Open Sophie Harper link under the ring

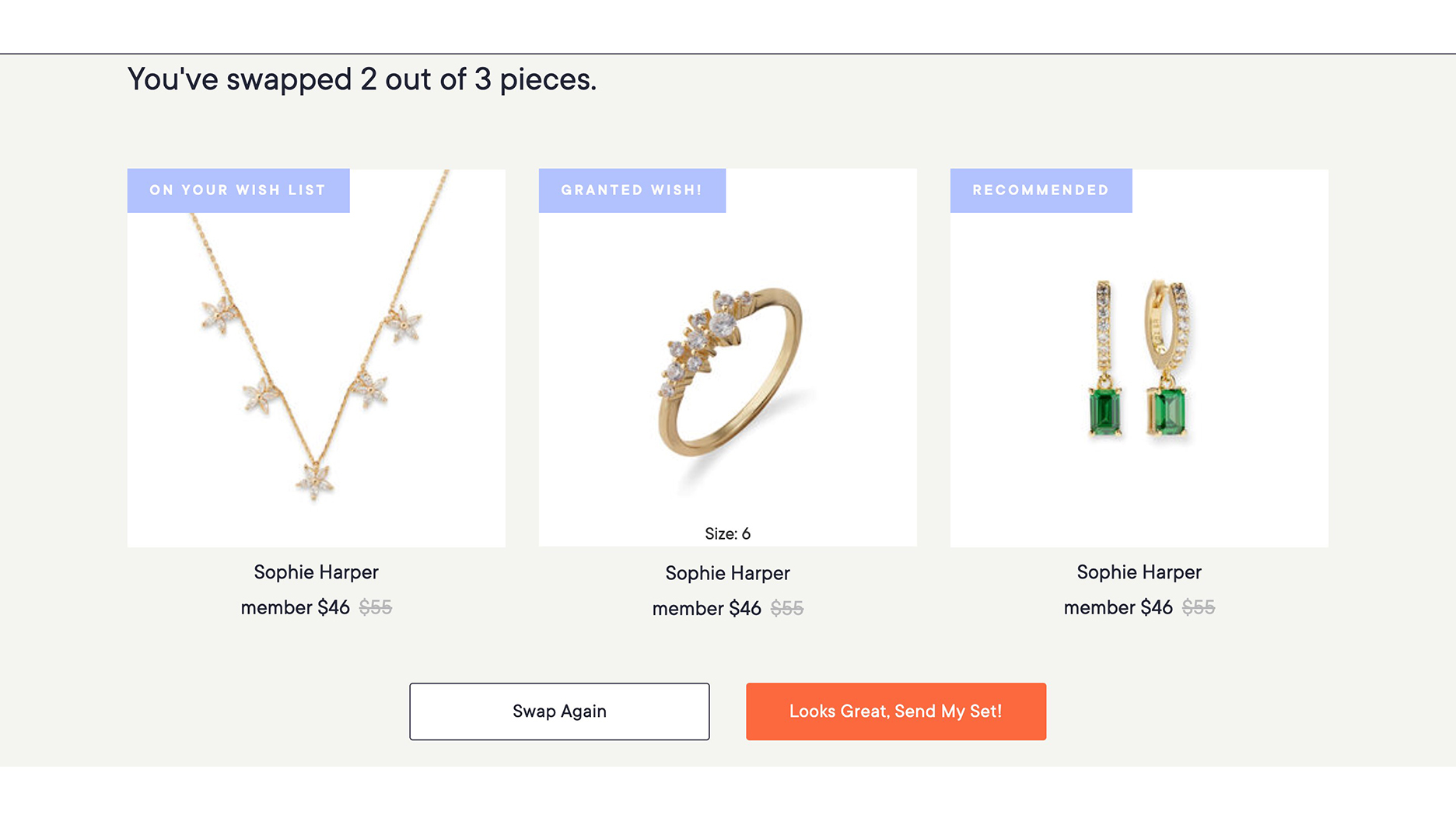(727, 574)
